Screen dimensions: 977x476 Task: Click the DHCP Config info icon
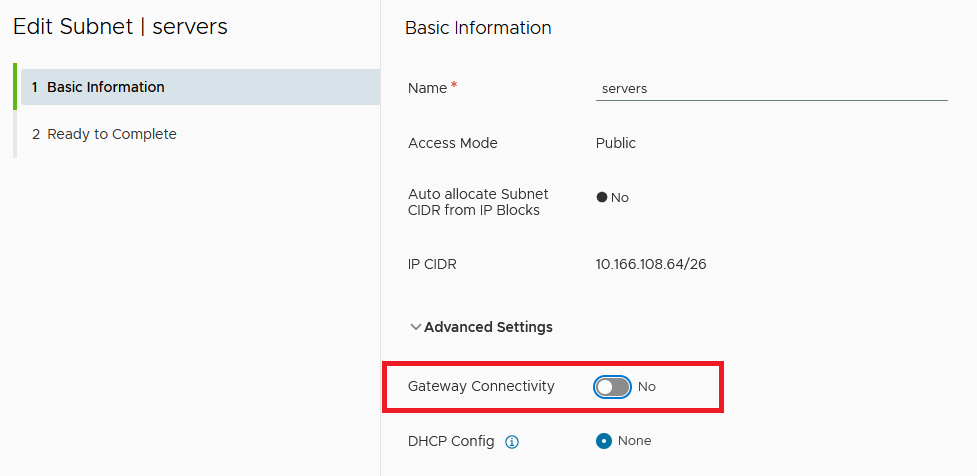click(x=512, y=441)
